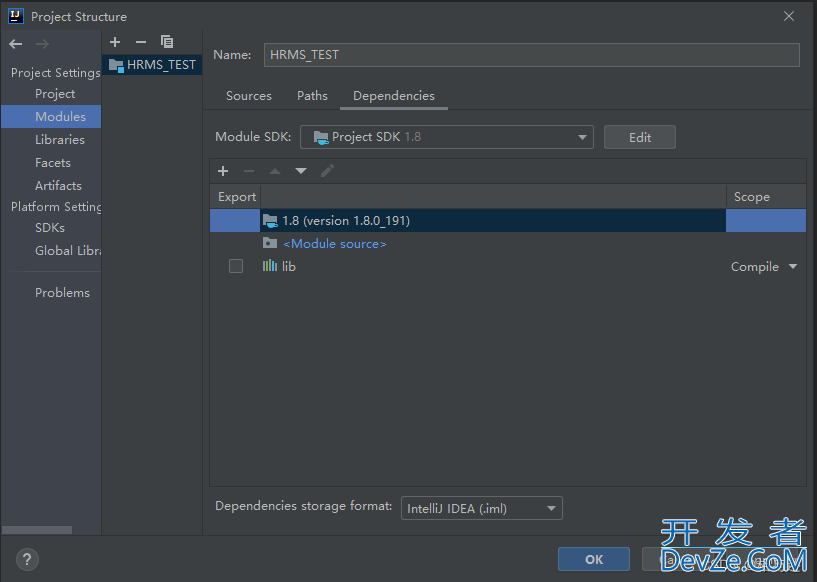Click the Export column header
Viewport: 817px width, 582px height.
tap(236, 196)
